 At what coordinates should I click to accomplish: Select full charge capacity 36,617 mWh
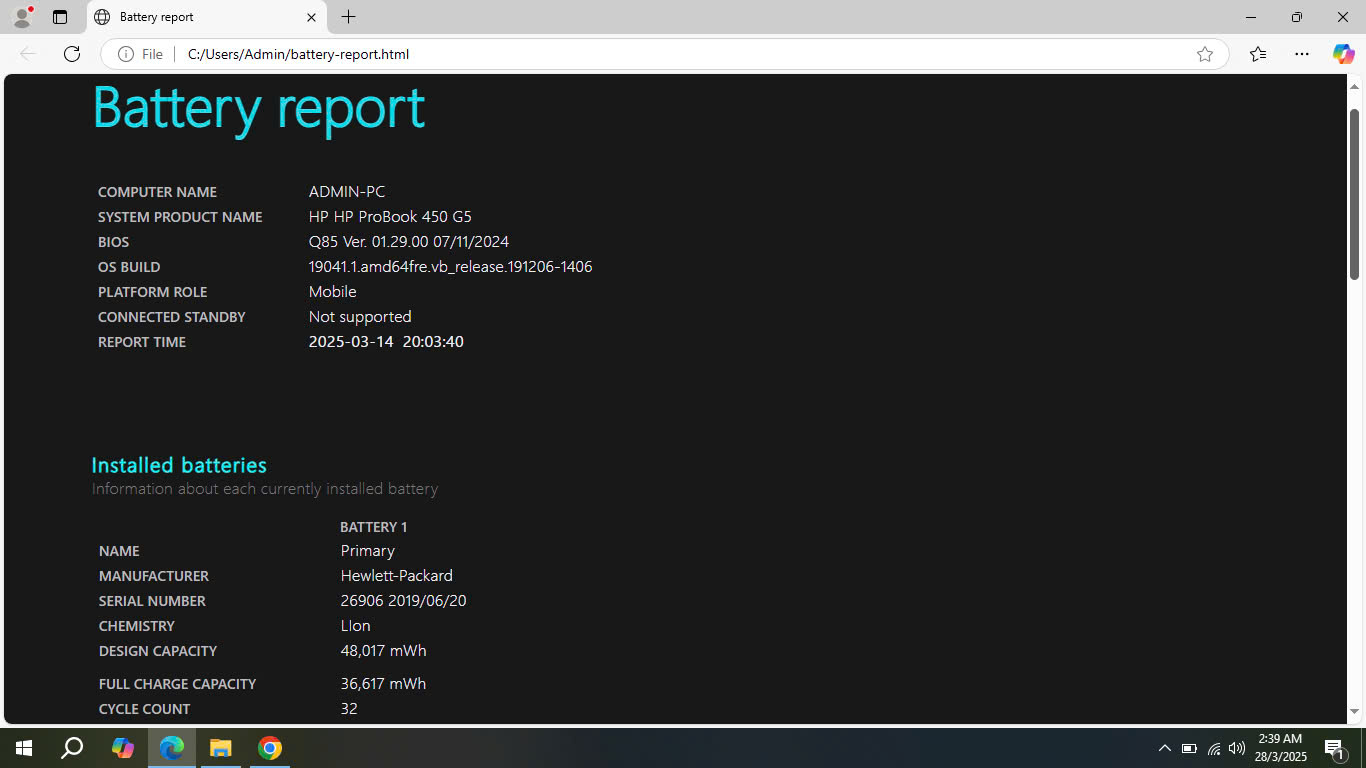pos(384,684)
